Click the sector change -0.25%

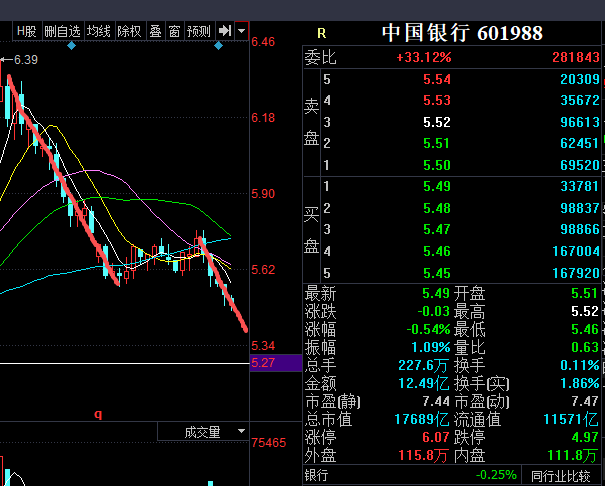pyautogui.click(x=496, y=475)
